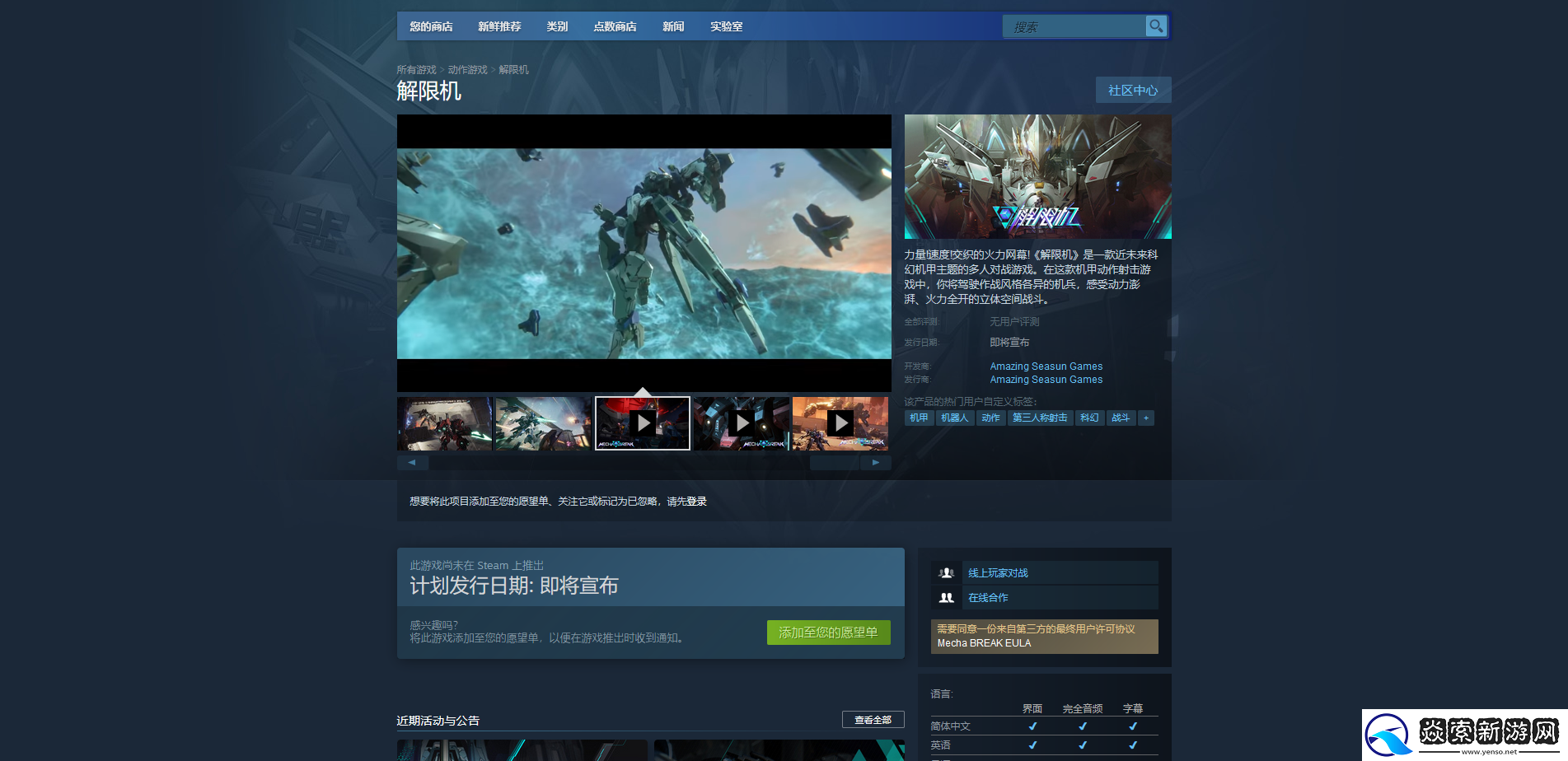
Task: Click the search magnifier icon
Action: click(1156, 26)
